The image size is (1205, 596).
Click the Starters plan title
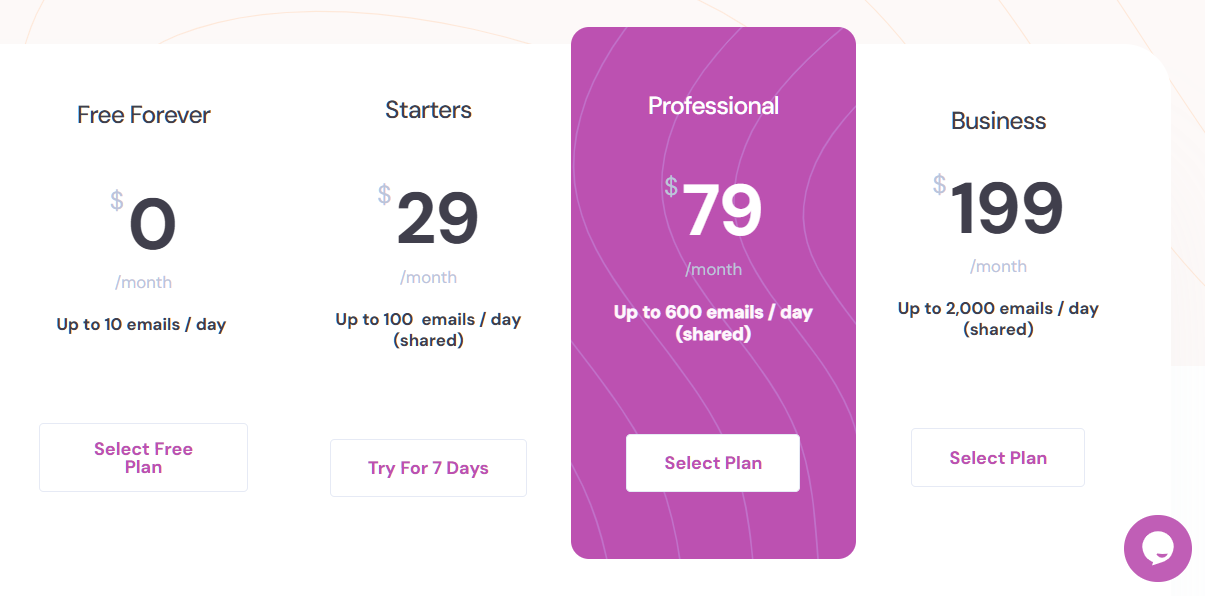(428, 110)
